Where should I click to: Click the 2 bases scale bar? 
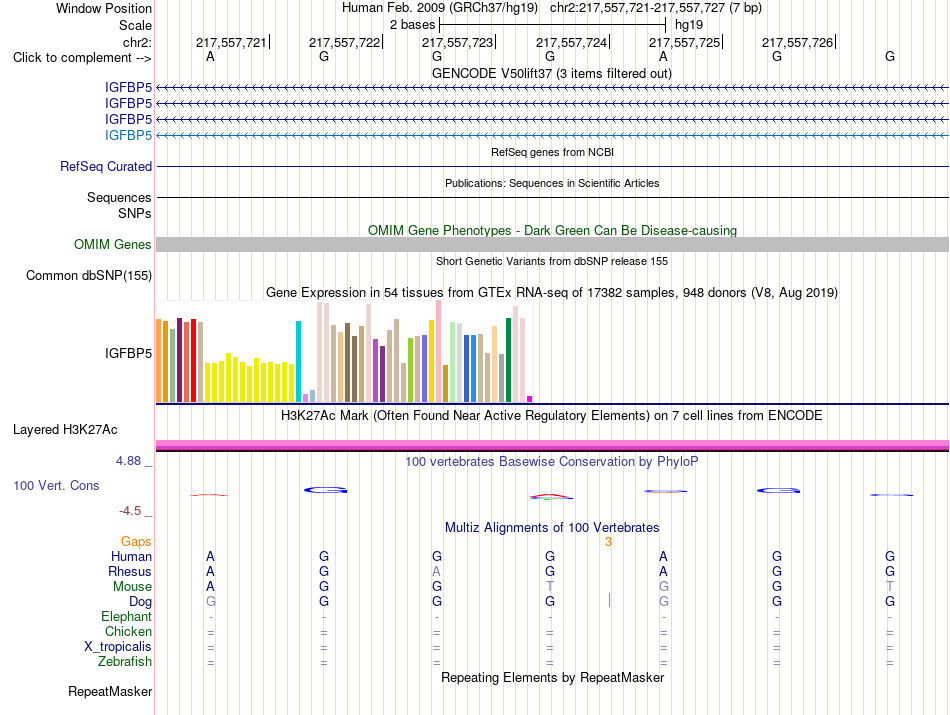tap(553, 25)
